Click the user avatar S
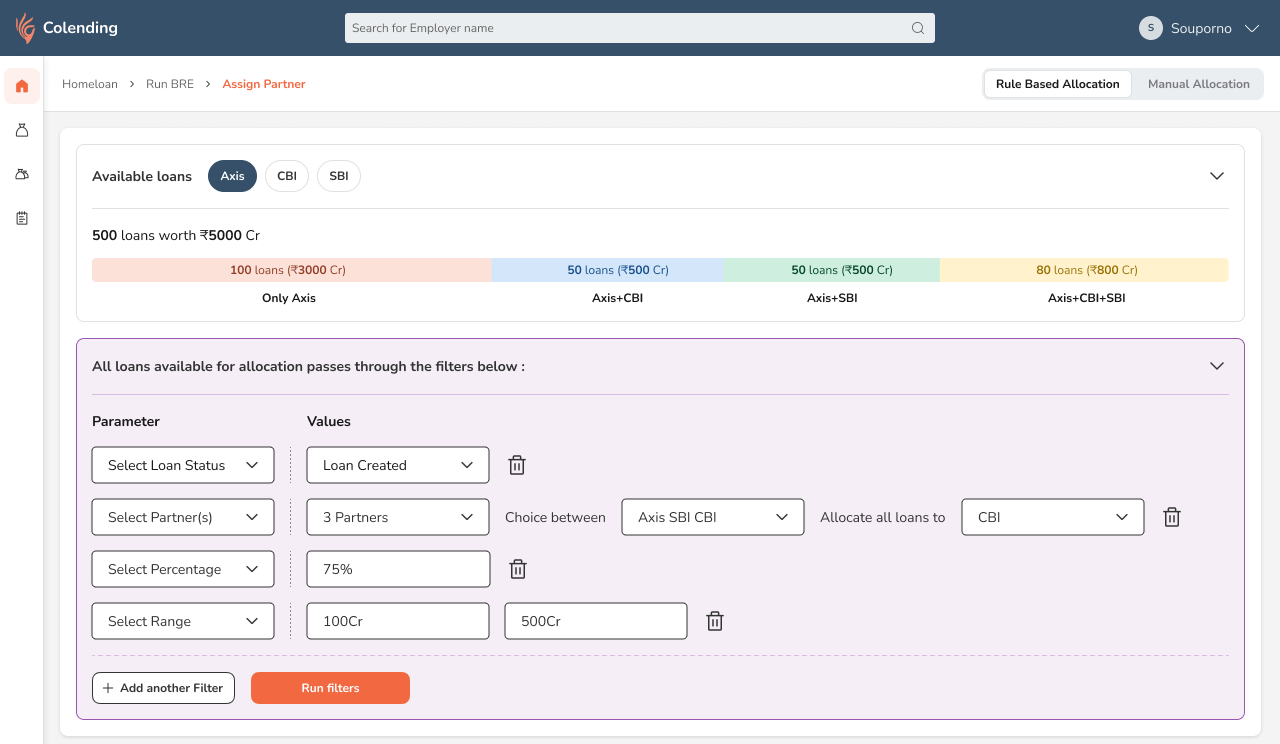The width and height of the screenshot is (1280, 744). 1151,28
